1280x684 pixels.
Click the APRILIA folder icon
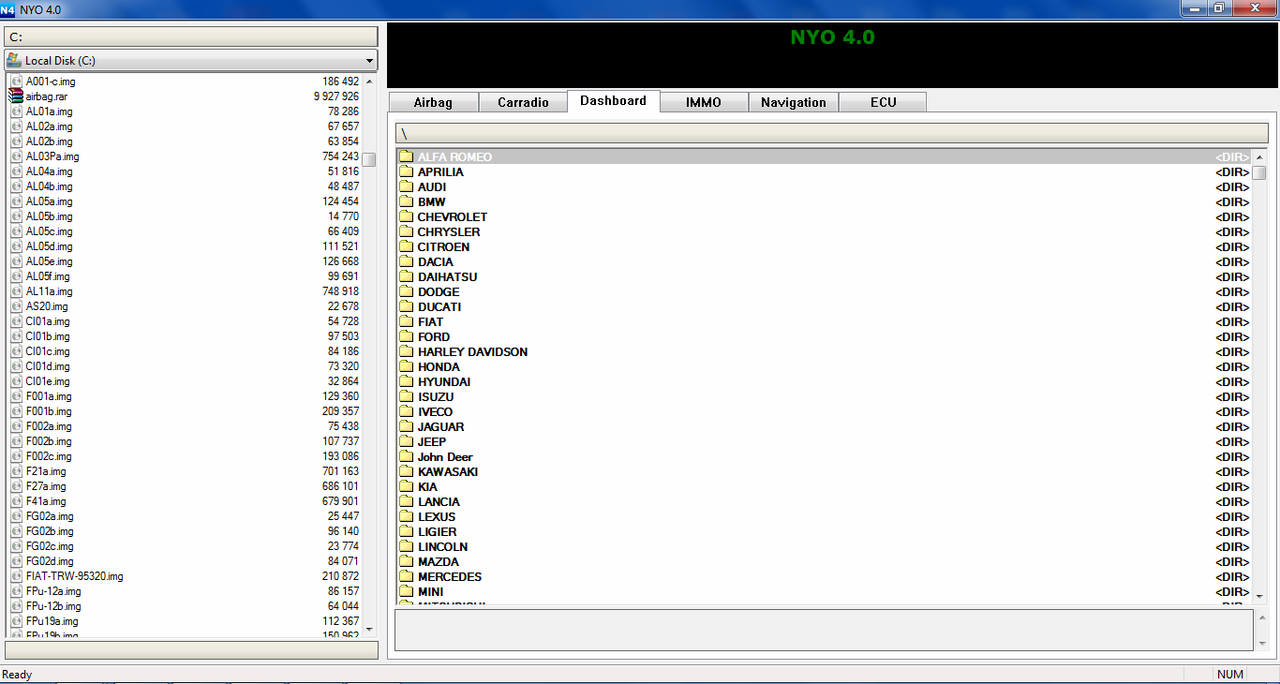pyautogui.click(x=406, y=172)
